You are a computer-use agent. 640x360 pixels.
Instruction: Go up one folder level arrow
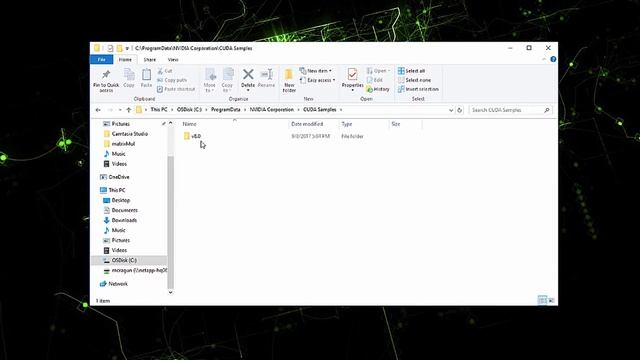click(129, 110)
